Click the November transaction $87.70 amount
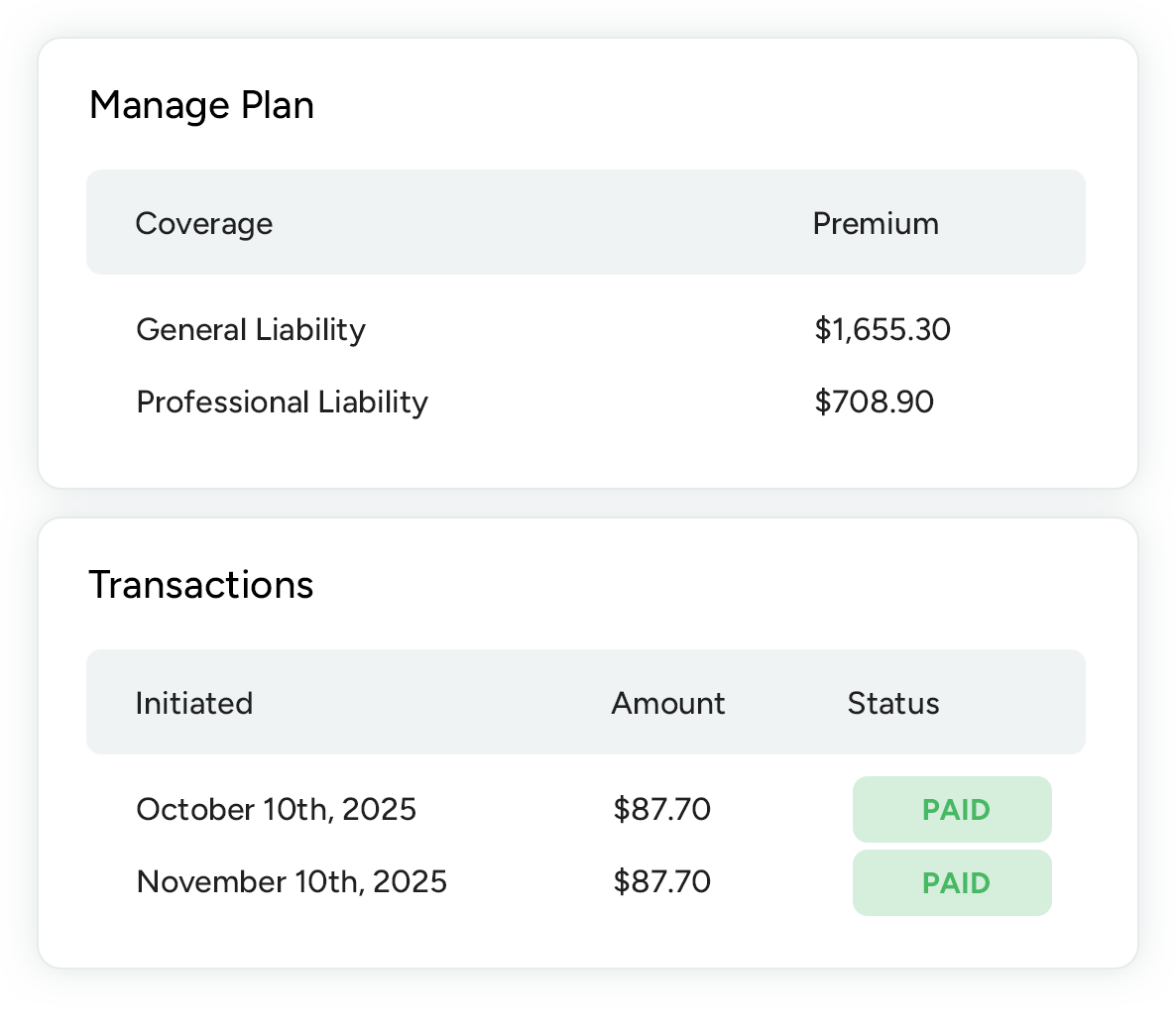The width and height of the screenshot is (1176, 1033). (x=662, y=881)
